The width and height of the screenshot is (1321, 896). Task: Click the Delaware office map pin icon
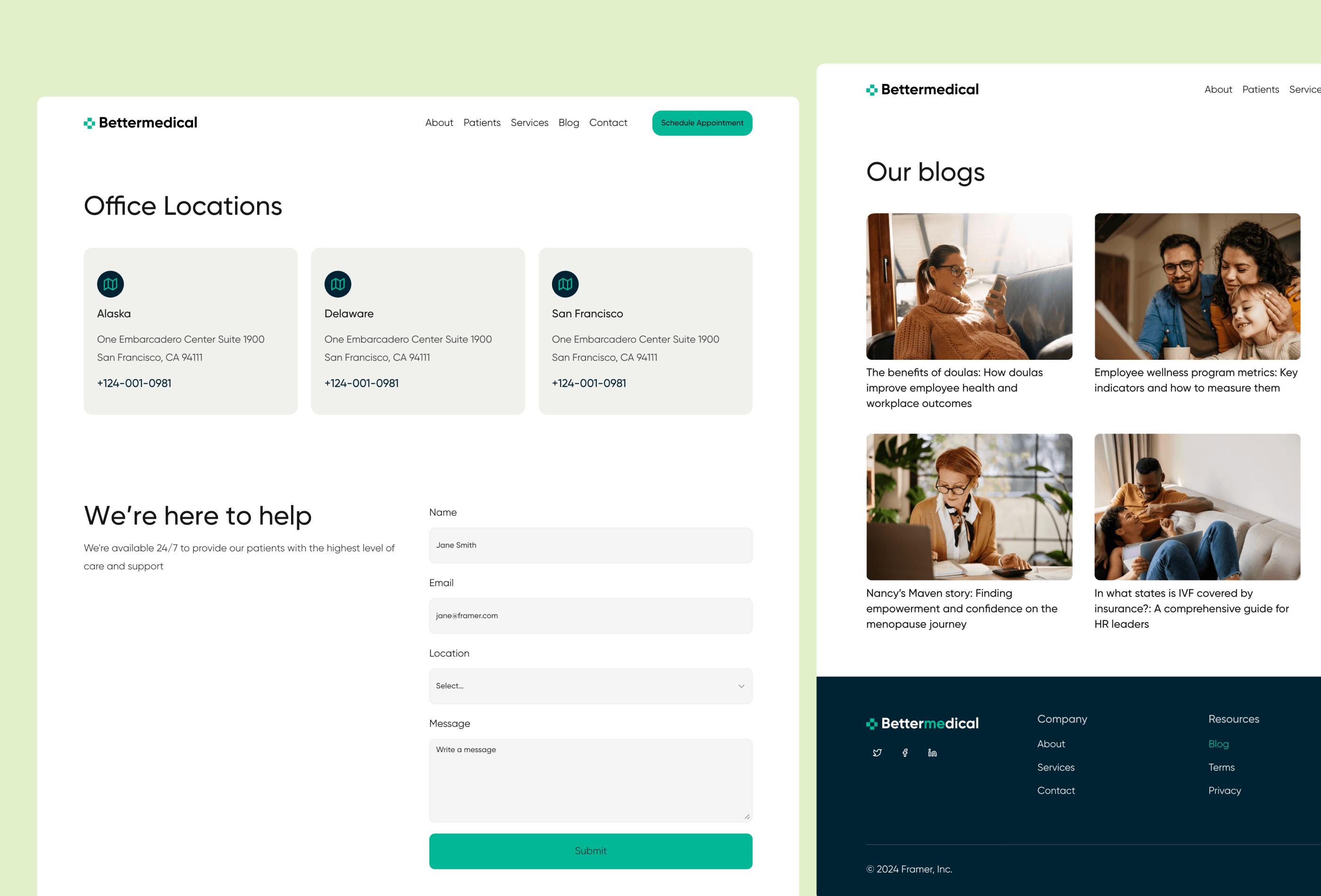(337, 283)
